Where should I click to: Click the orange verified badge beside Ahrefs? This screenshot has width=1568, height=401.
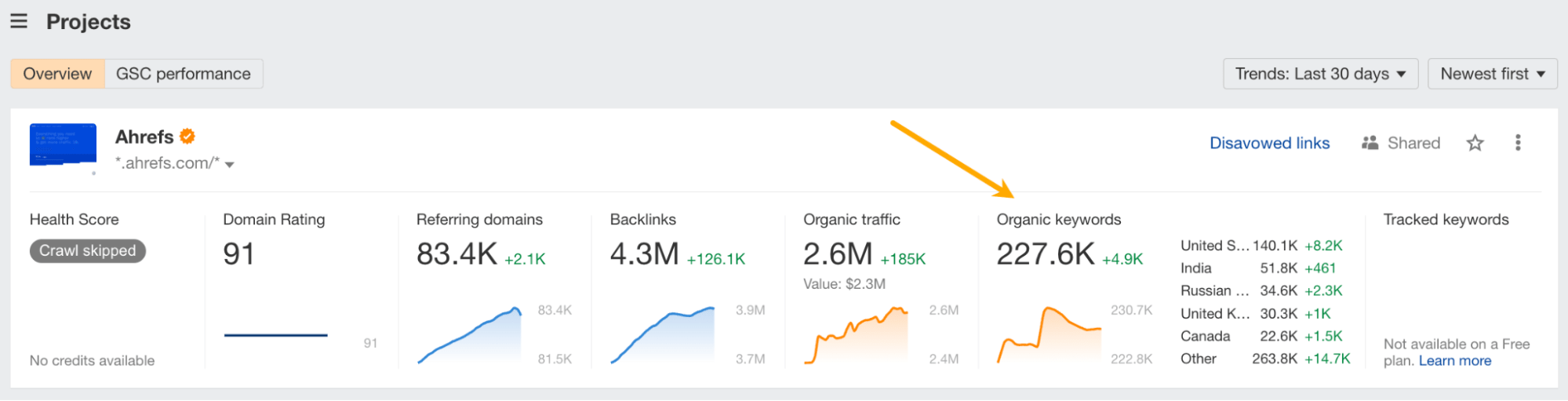[187, 137]
